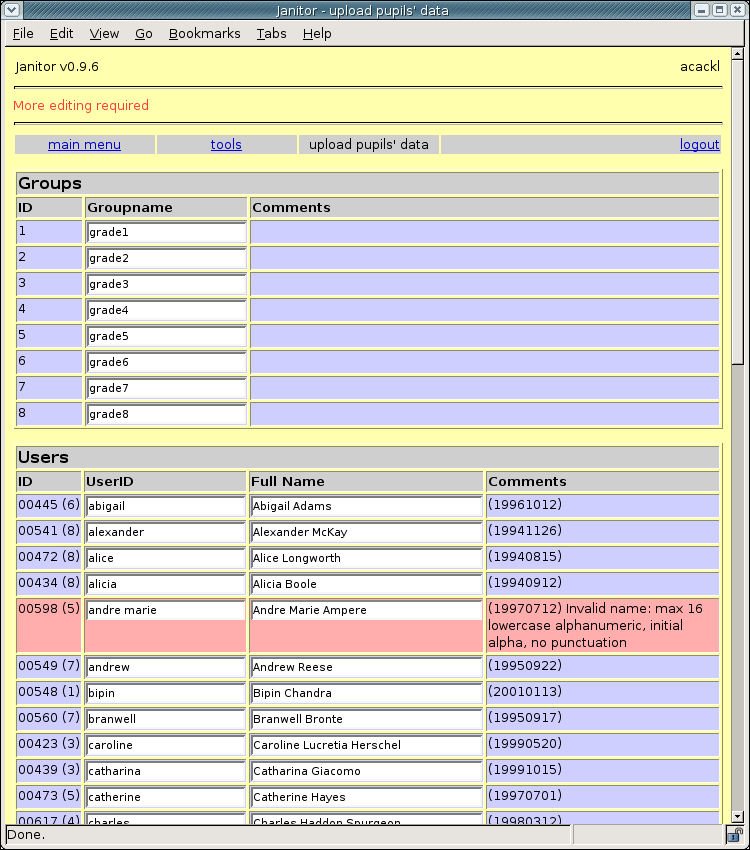Click the security lock icon in status bar
The width and height of the screenshot is (750, 850).
(x=735, y=835)
